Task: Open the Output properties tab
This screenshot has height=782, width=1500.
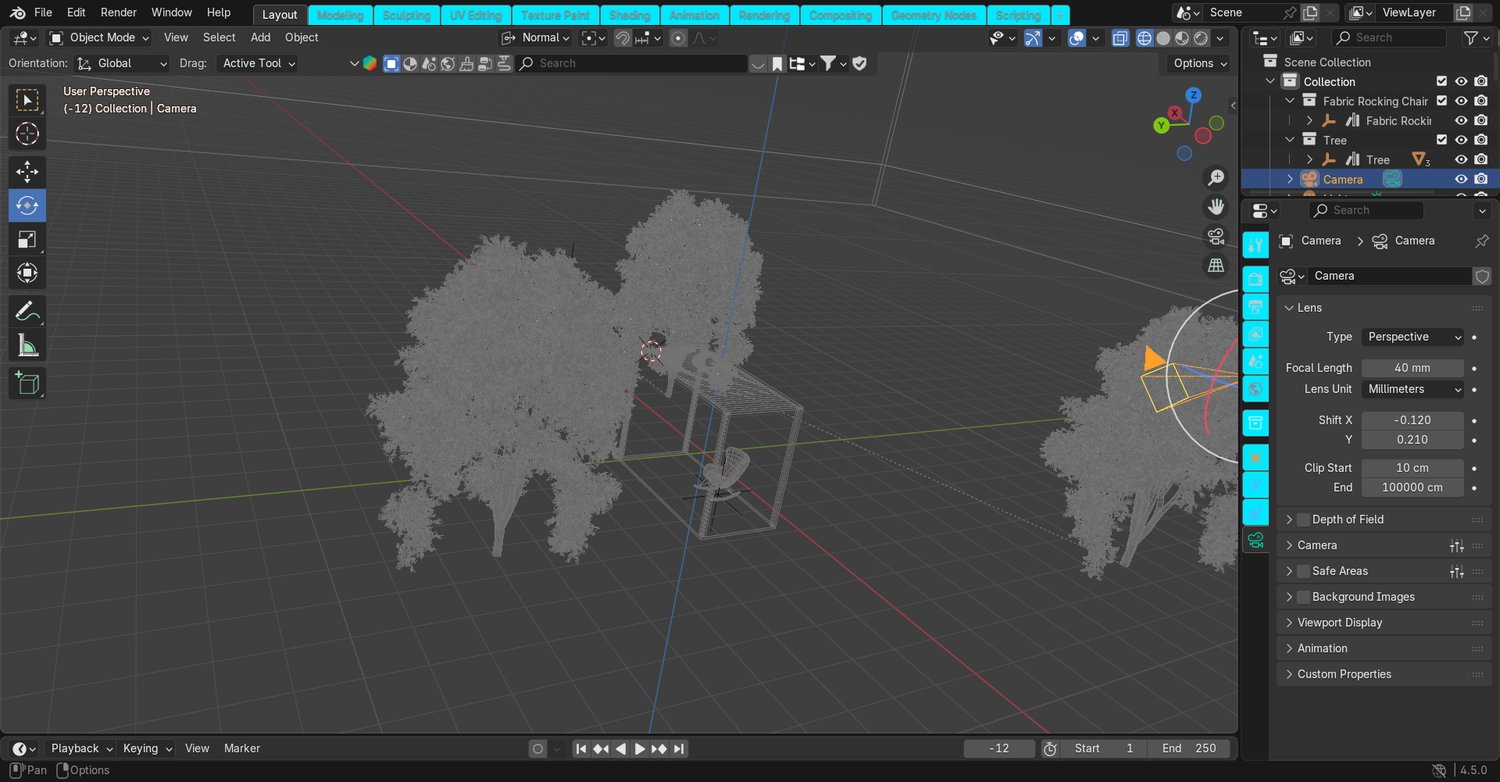Action: pos(1256,307)
